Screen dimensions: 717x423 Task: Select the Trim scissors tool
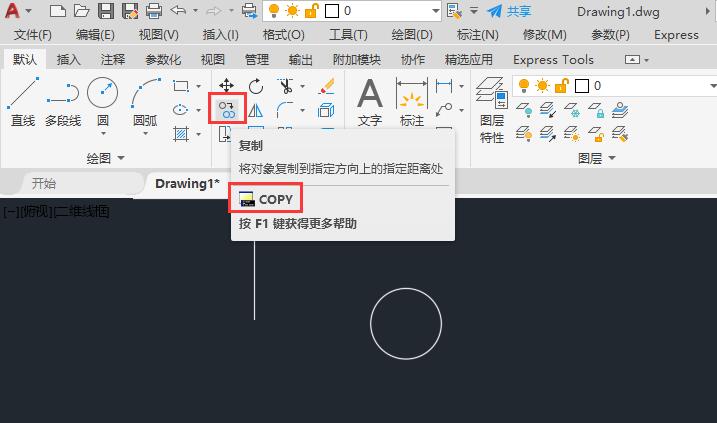[x=286, y=86]
